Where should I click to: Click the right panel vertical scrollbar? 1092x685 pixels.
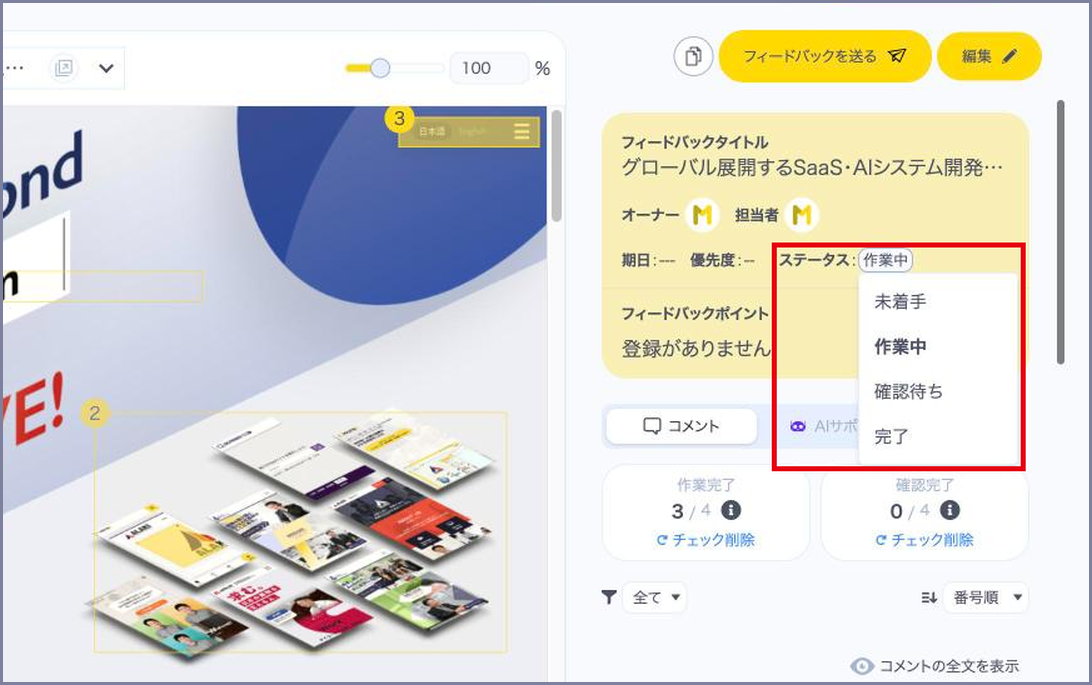1060,232
